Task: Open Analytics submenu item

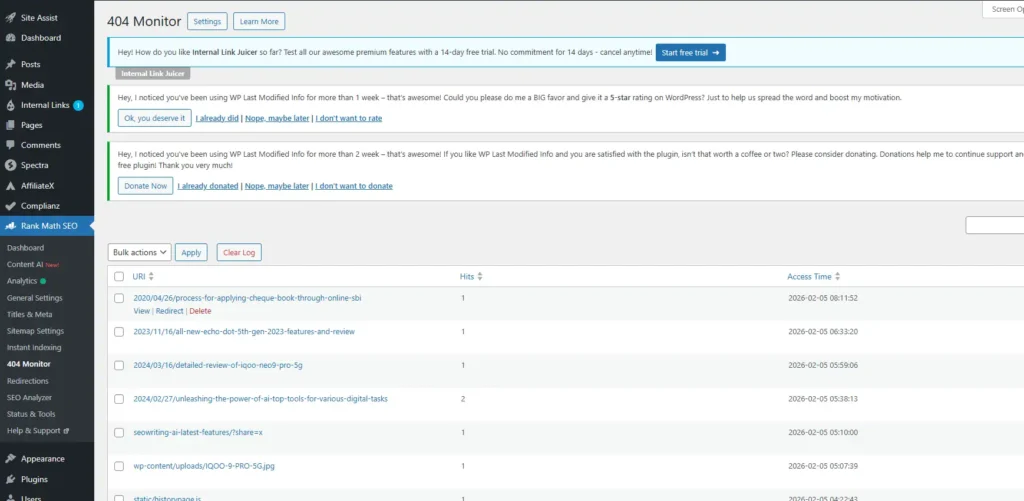Action: (x=26, y=281)
